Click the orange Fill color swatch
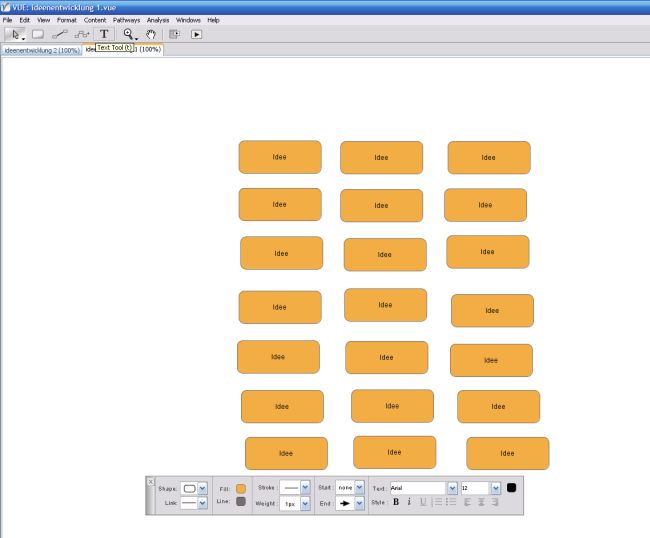Image resolution: width=650 pixels, height=538 pixels. point(240,488)
